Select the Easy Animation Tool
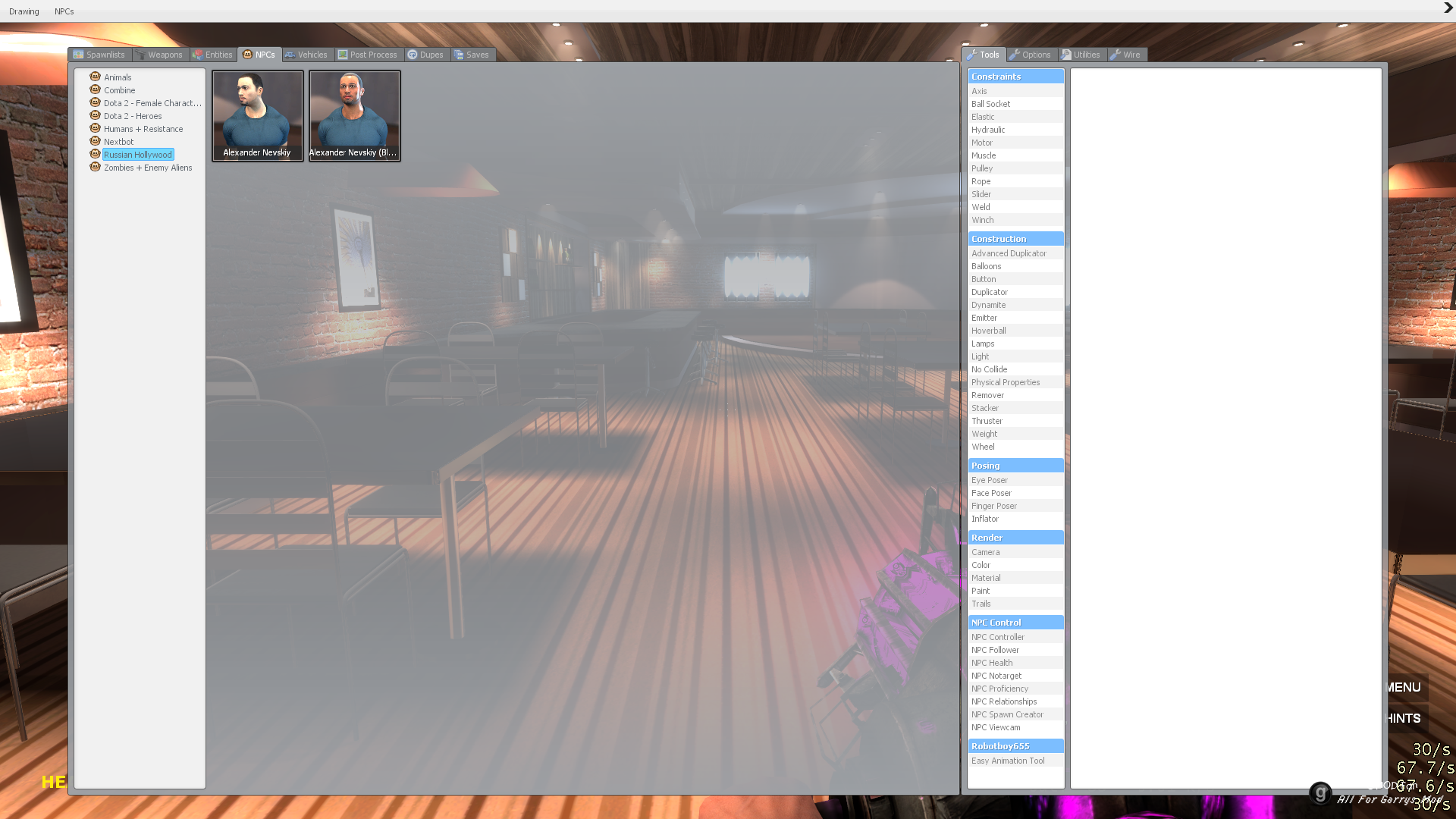1456x819 pixels. (1015, 761)
